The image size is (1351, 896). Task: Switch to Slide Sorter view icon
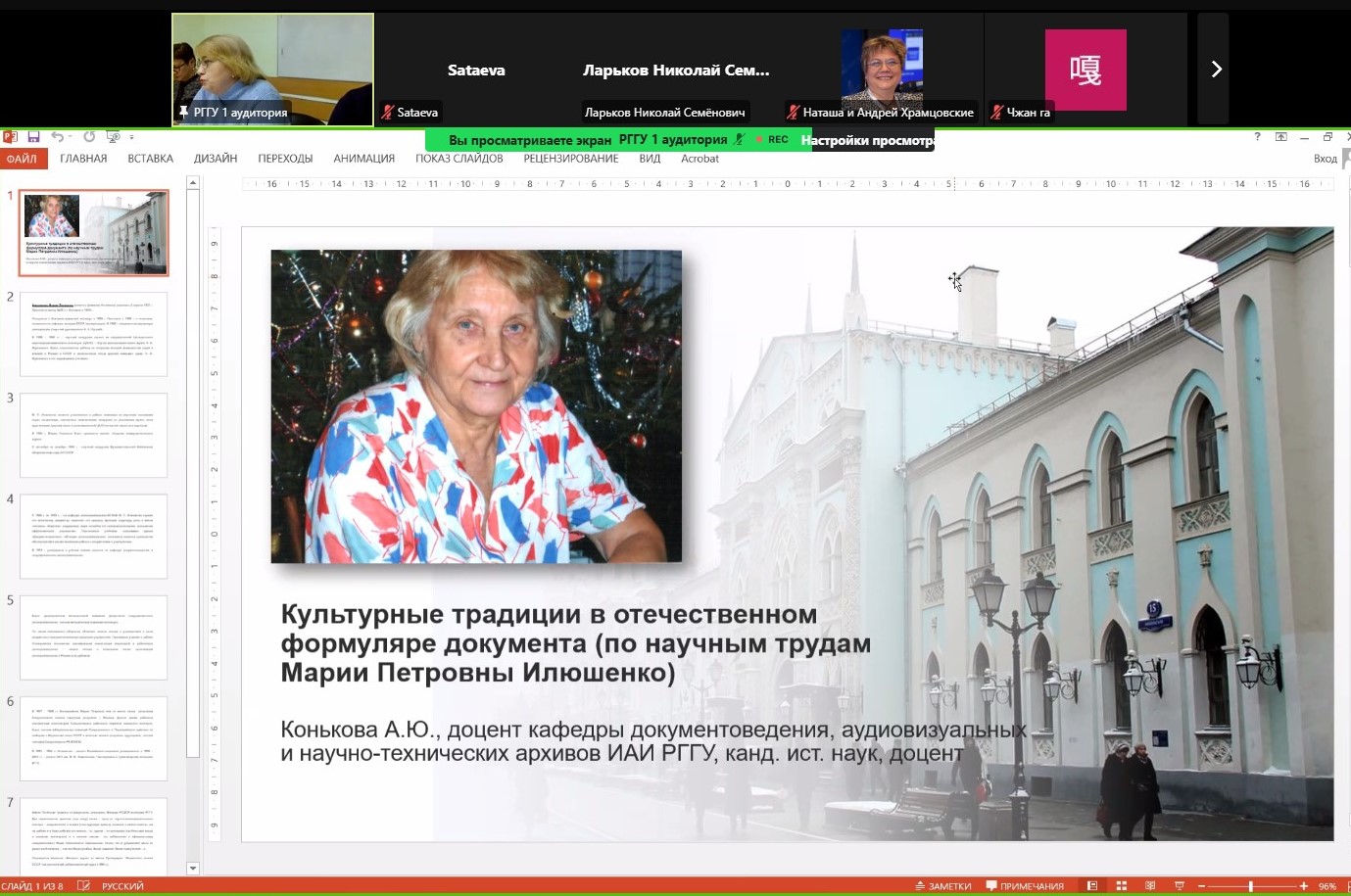click(1122, 885)
